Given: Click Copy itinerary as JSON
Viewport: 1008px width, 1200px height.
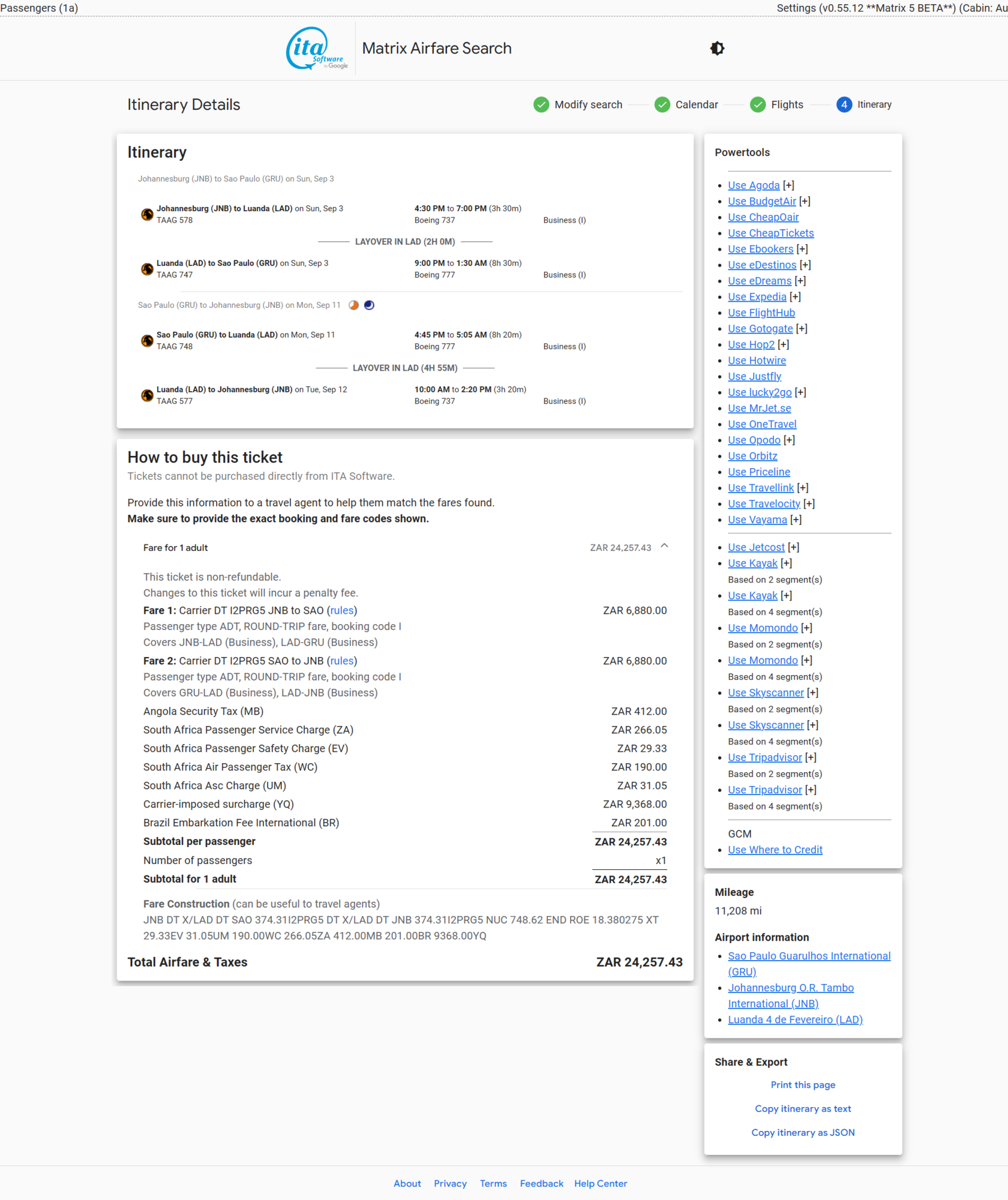Looking at the screenshot, I should pyautogui.click(x=803, y=1133).
